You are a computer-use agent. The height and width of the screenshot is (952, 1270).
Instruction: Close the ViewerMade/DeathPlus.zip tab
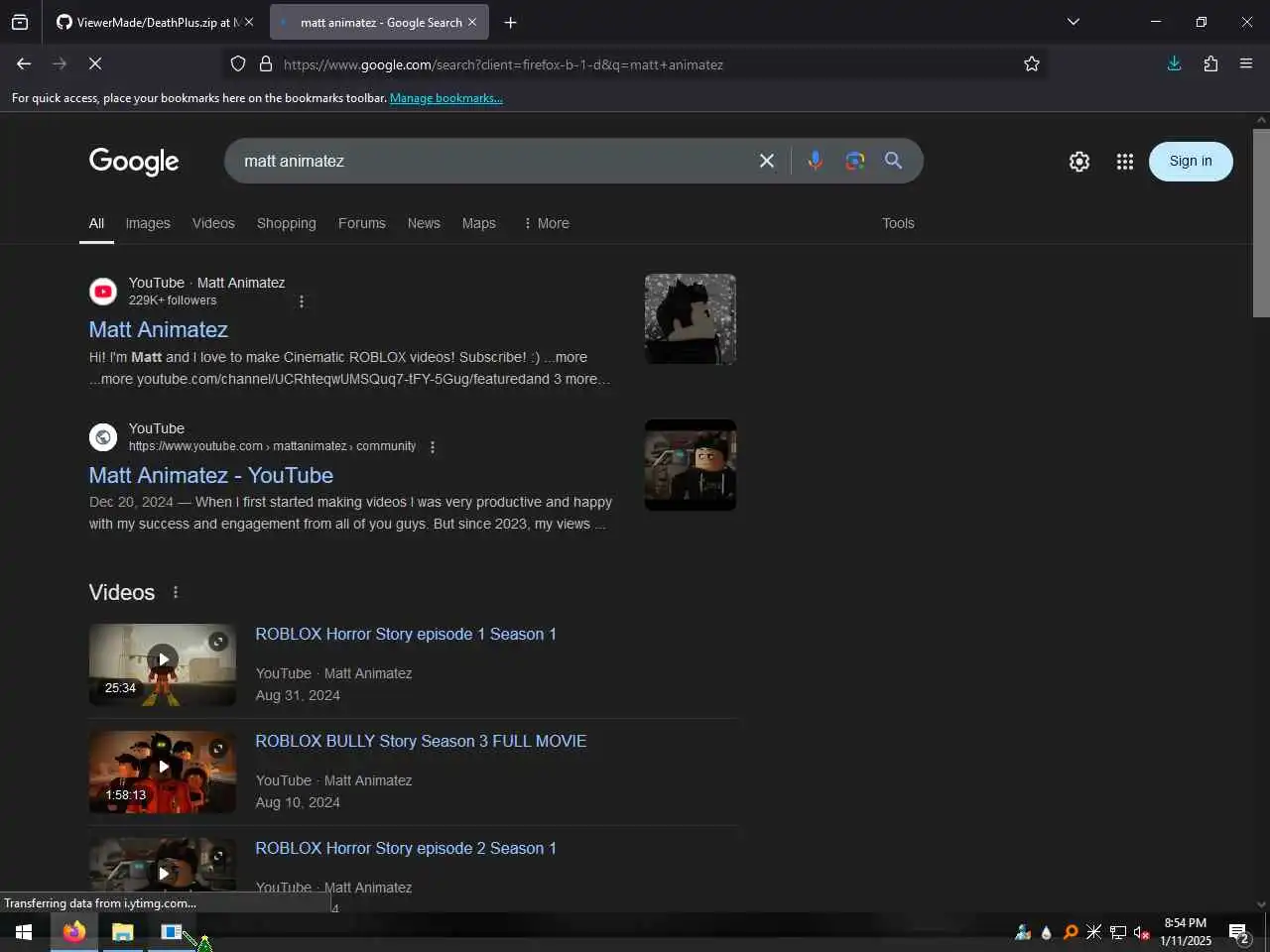pyautogui.click(x=249, y=22)
